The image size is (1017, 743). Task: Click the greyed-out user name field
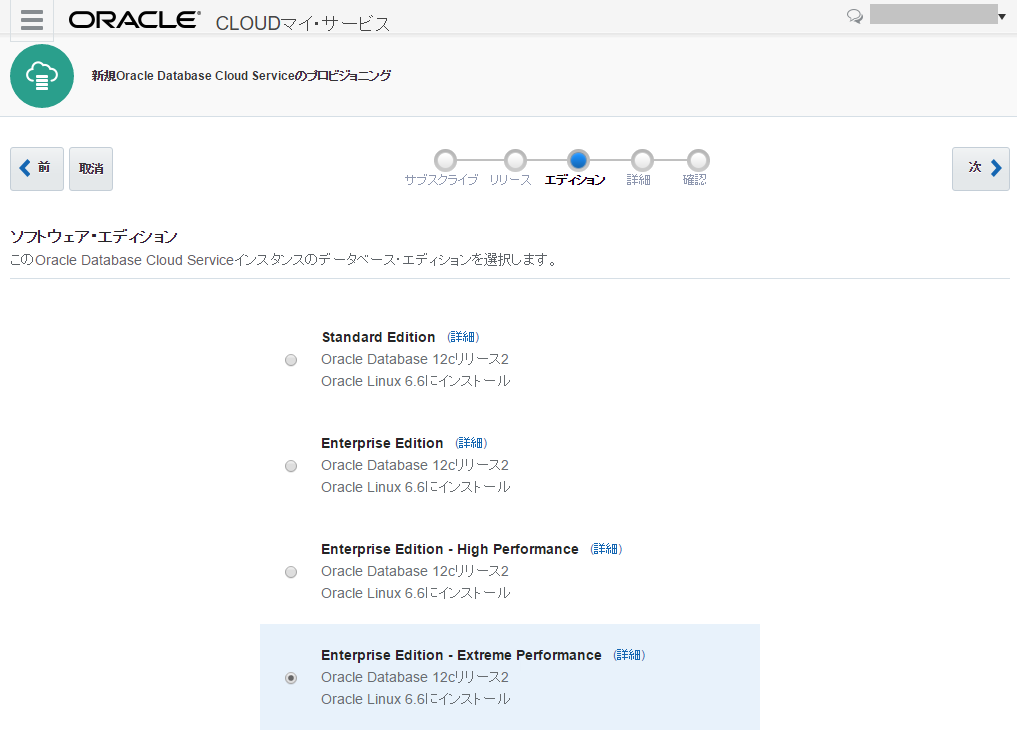pos(933,14)
